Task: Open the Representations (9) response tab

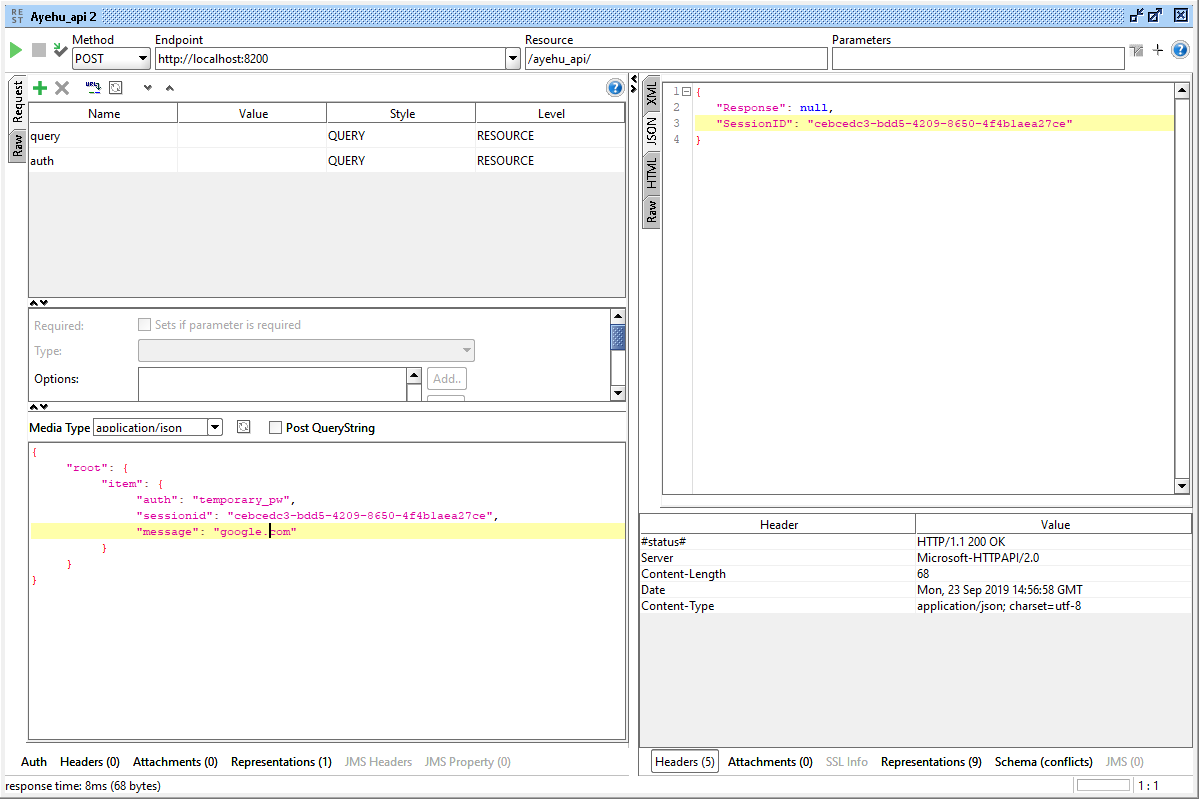Action: (x=930, y=762)
